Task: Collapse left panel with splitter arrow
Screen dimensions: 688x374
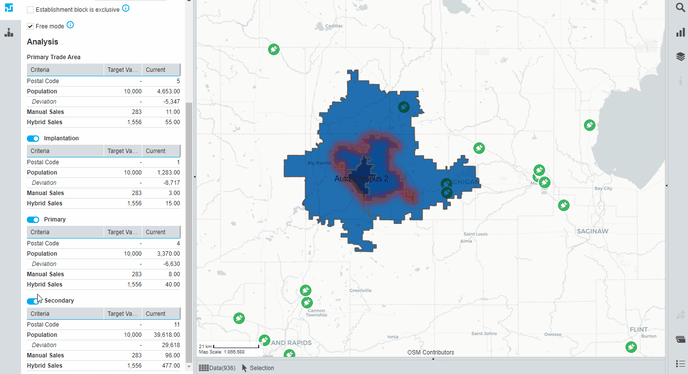Action: (194, 176)
